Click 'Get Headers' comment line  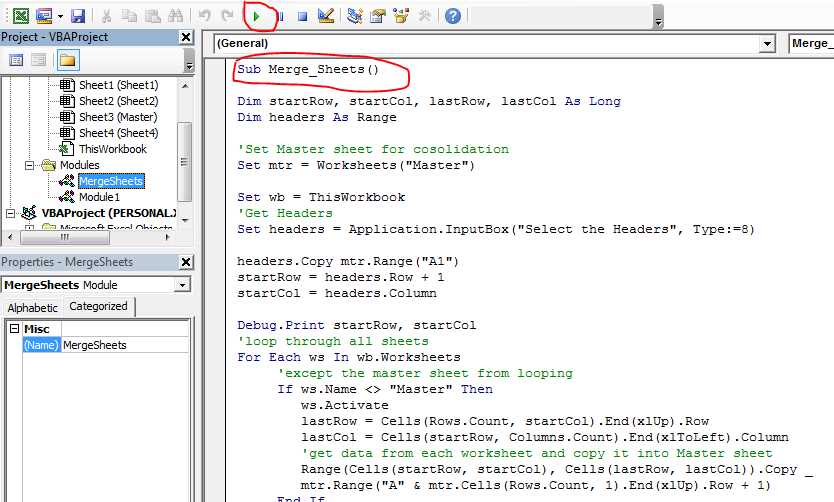[x=285, y=213]
